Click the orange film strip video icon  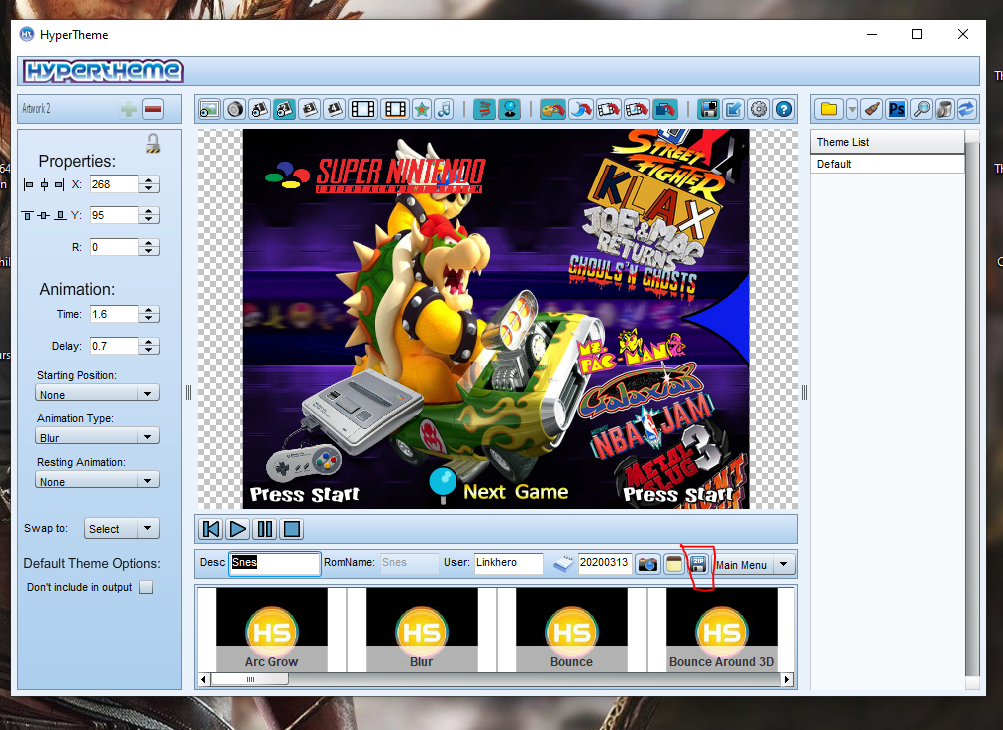395,109
